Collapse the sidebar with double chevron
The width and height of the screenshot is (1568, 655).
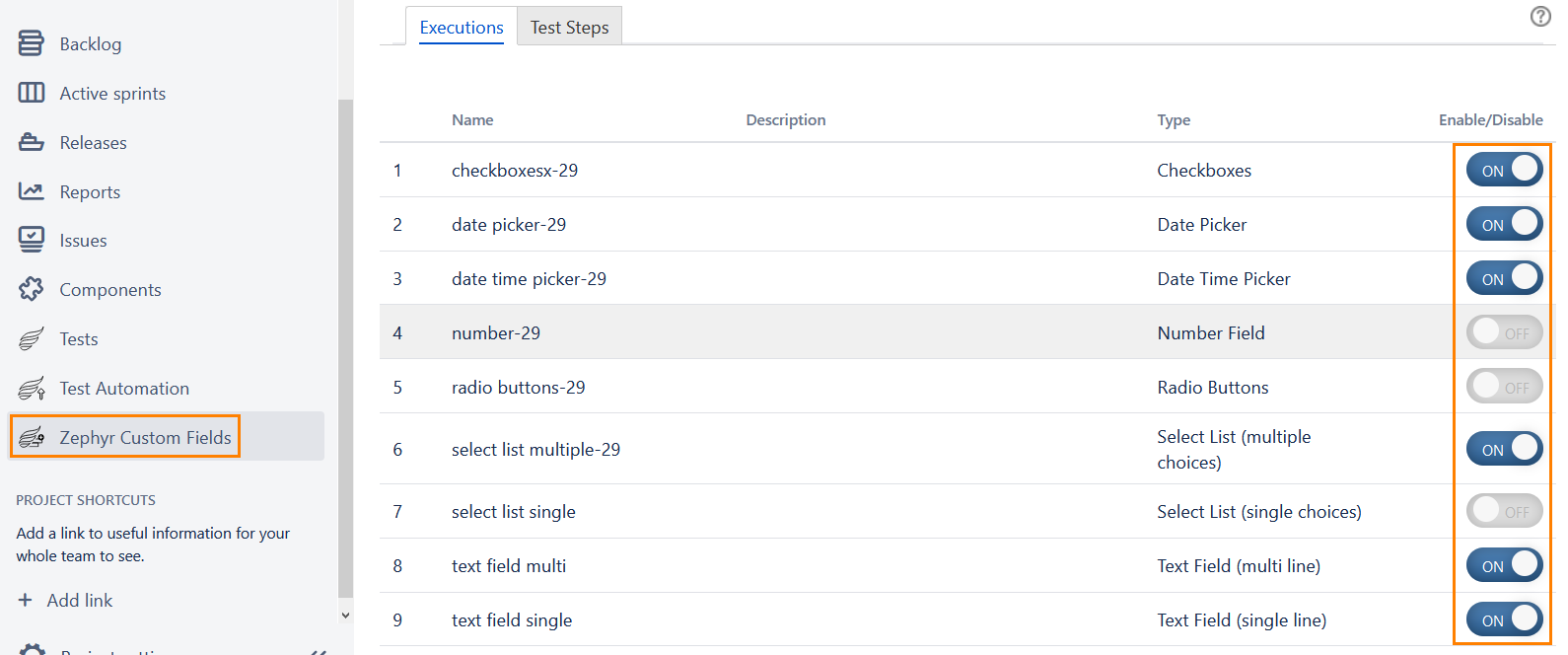click(318, 650)
